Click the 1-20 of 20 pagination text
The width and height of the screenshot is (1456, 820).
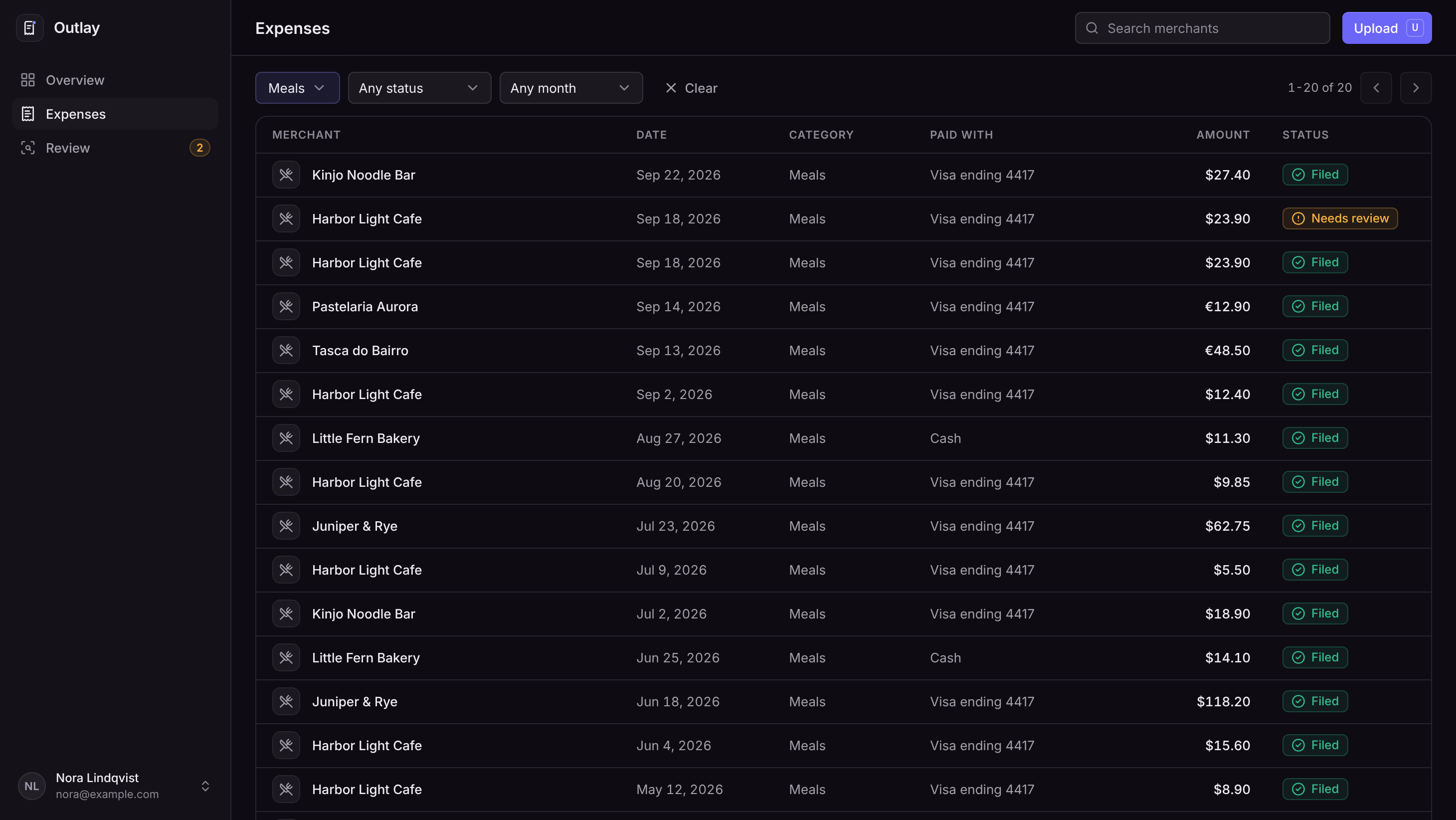click(1319, 88)
